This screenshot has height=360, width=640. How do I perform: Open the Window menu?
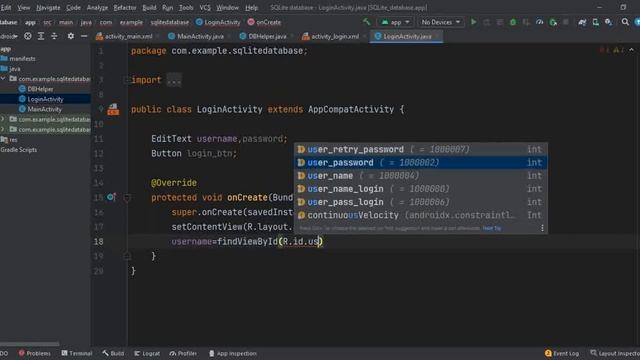click(x=227, y=7)
